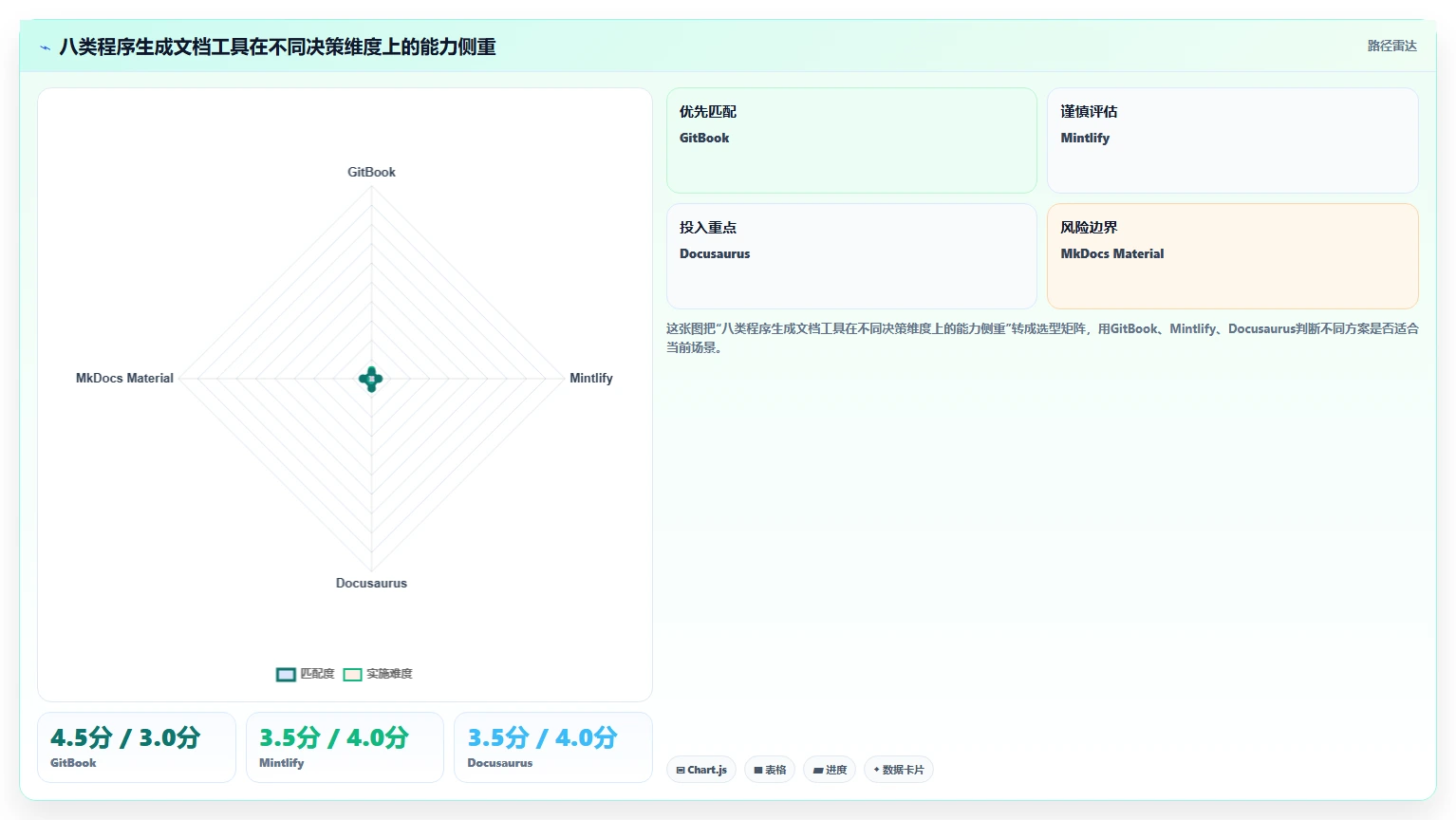Open the 优先匹配 GitBook card
This screenshot has height=820, width=1456.
851,140
